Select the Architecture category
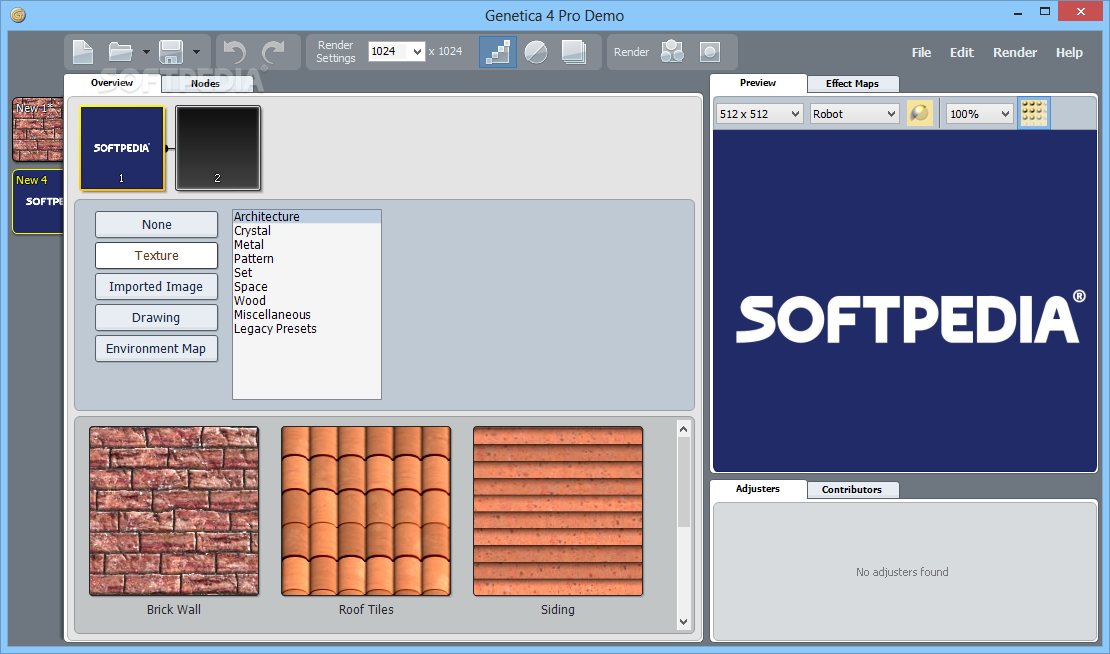This screenshot has height=654, width=1110. tap(307, 217)
